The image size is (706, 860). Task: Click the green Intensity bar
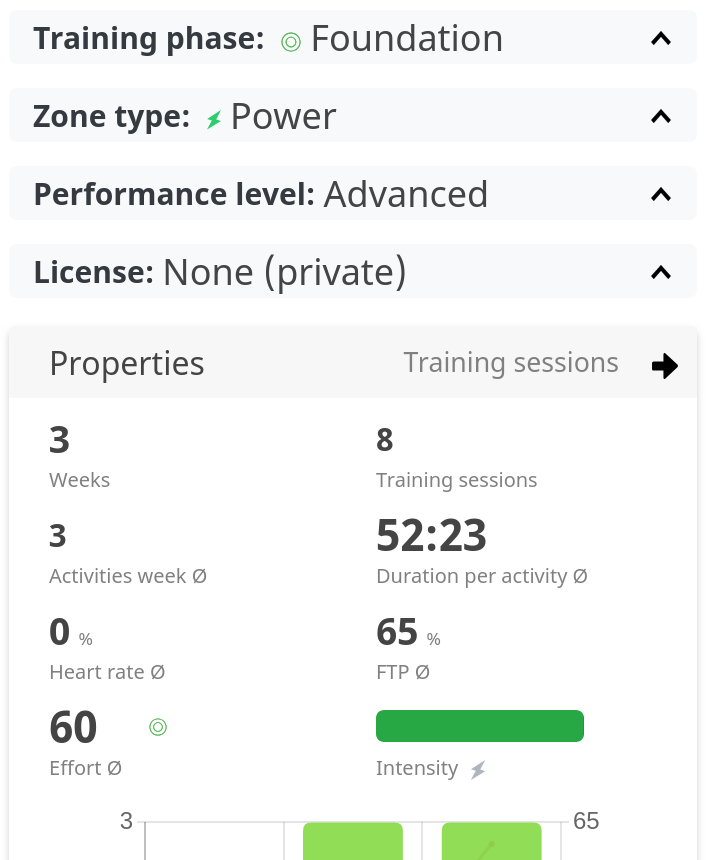(x=479, y=726)
